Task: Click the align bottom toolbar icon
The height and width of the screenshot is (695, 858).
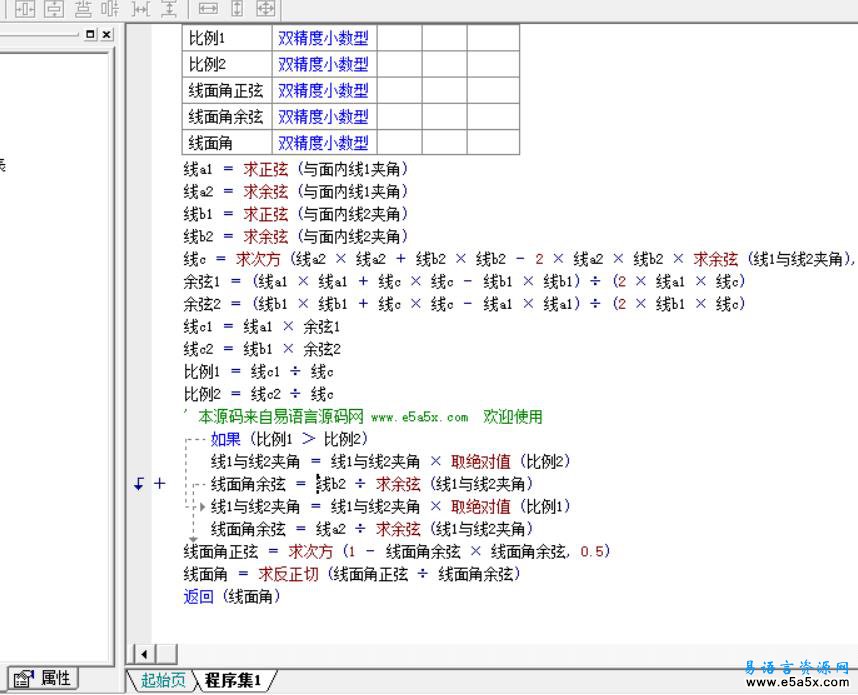Action: click(x=85, y=9)
